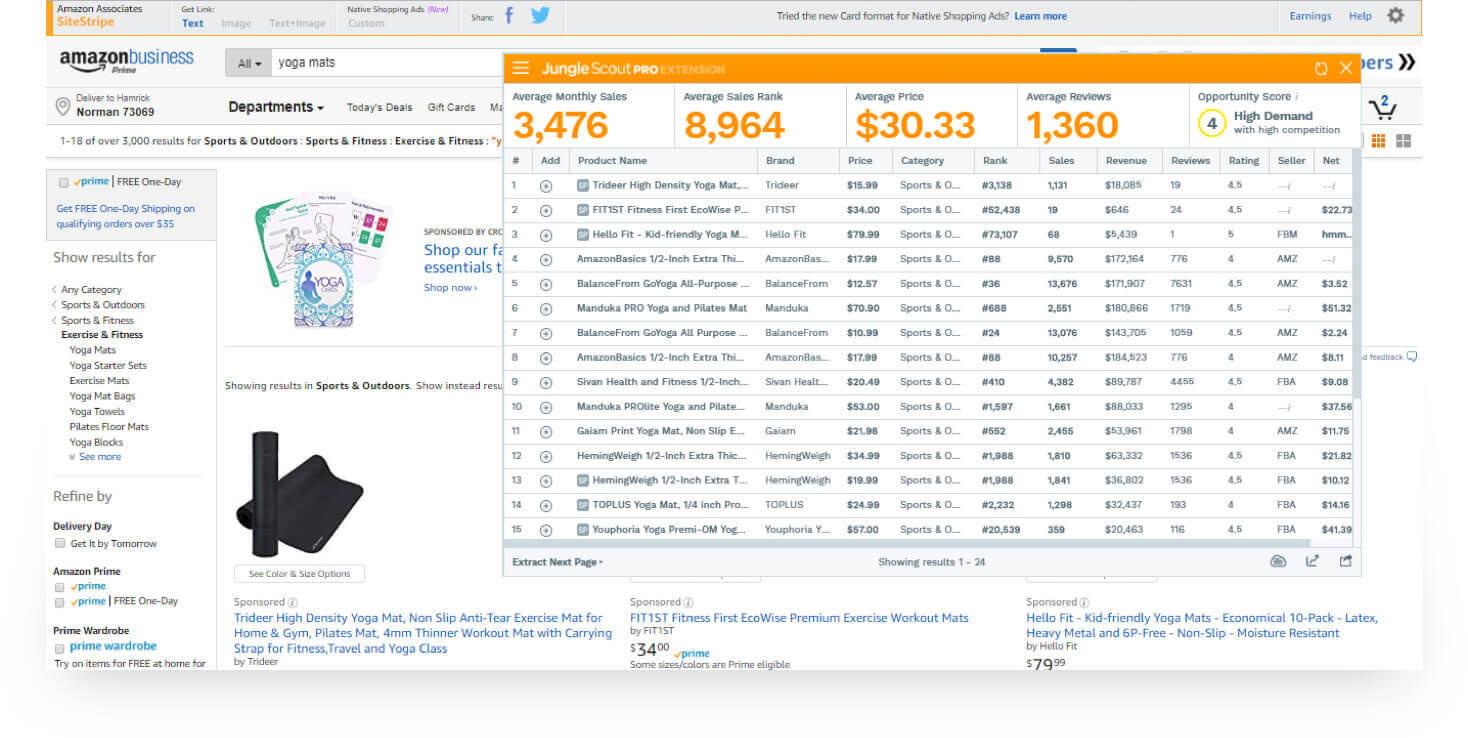Click plus icon in row 5, BalanceFrom $12.57

point(546,284)
